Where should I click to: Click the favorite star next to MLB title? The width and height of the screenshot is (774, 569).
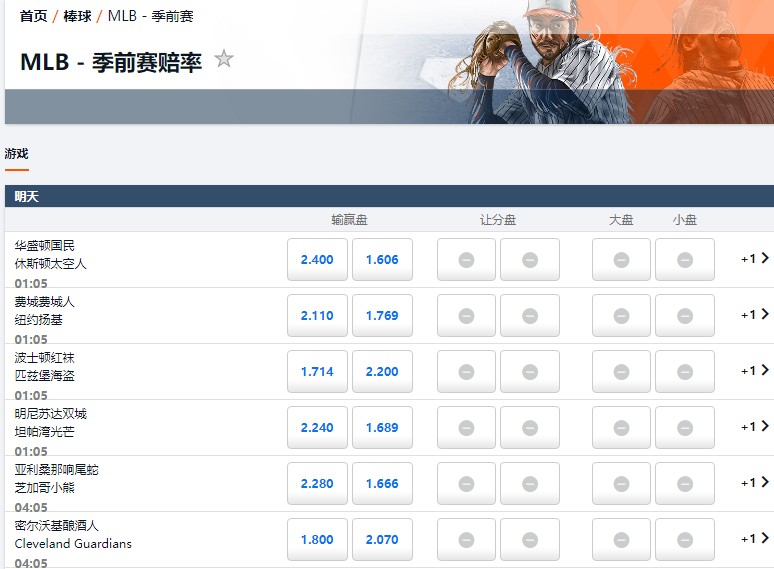pos(224,60)
